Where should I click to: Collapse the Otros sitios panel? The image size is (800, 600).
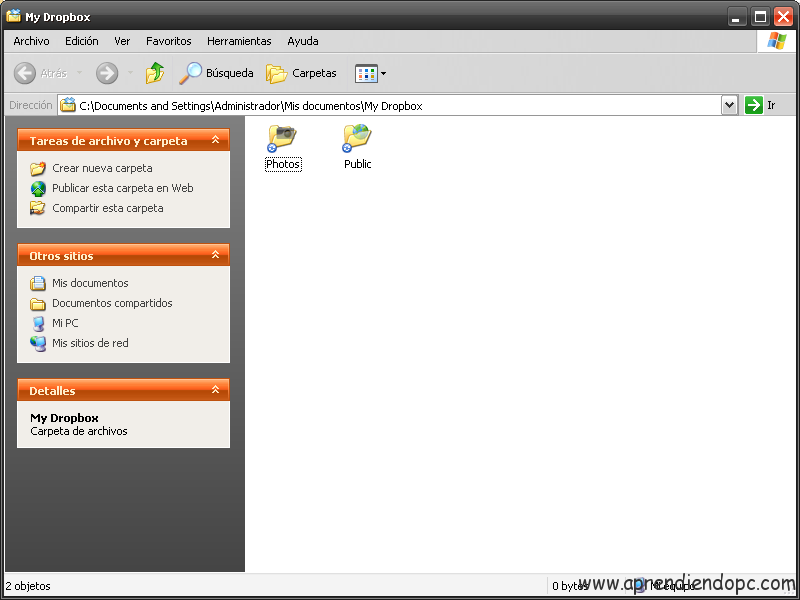coord(215,256)
